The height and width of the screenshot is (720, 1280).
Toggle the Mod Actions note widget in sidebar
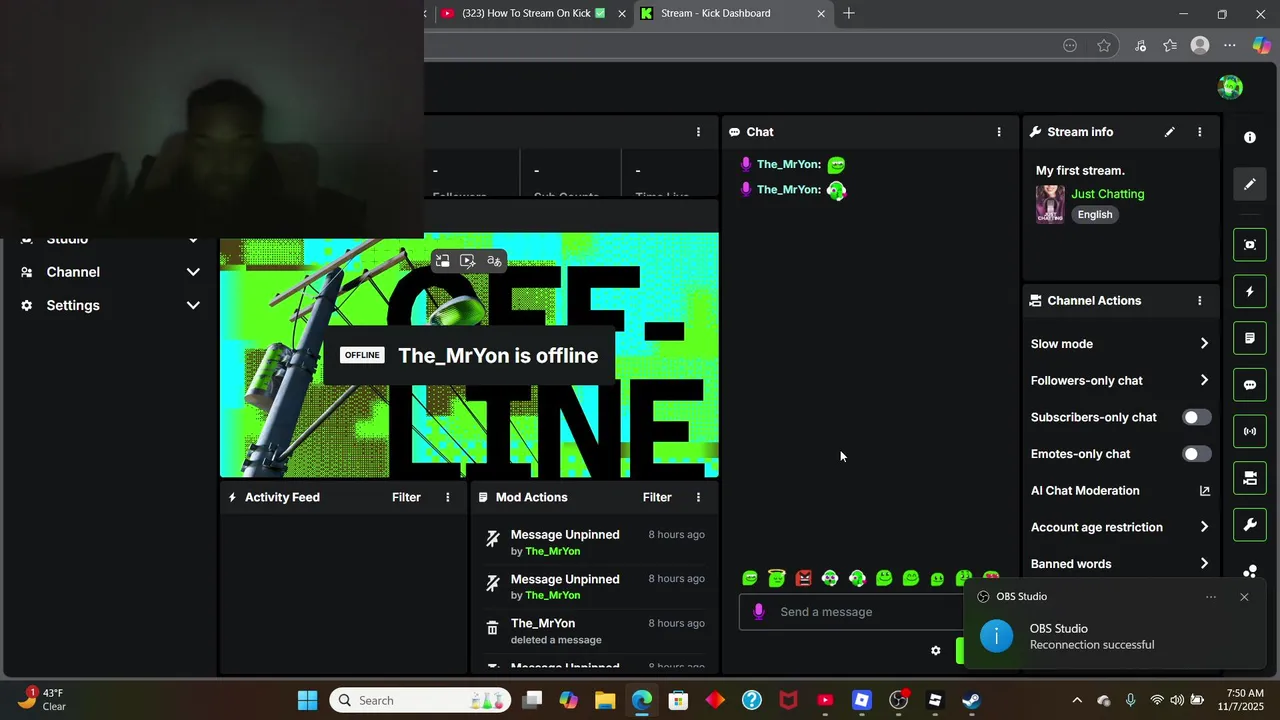pyautogui.click(x=1250, y=338)
